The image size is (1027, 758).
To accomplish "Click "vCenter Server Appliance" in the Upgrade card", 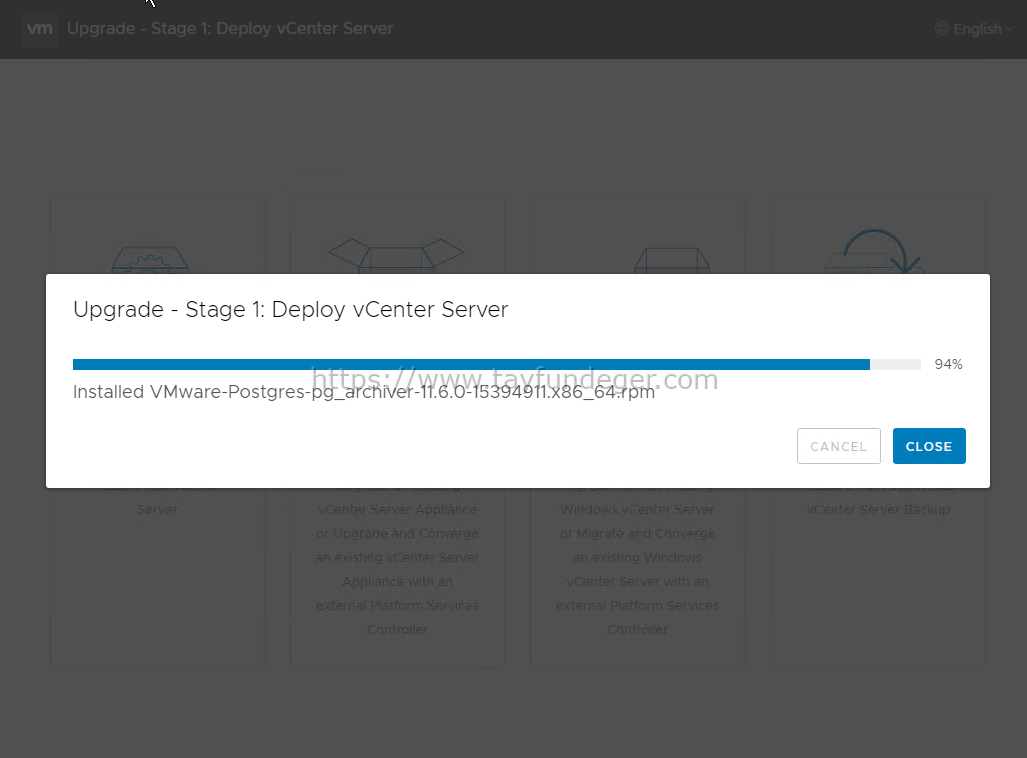I will 398,510.
